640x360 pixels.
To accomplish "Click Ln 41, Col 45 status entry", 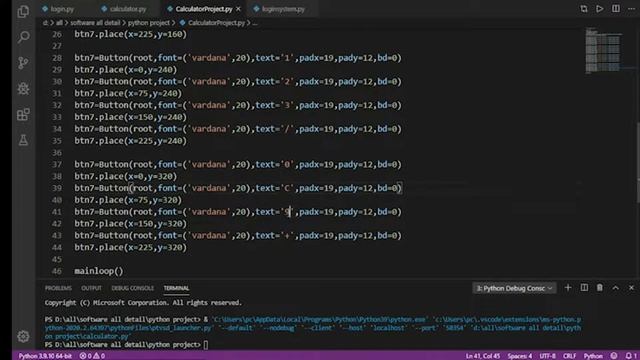I will [x=483, y=356].
